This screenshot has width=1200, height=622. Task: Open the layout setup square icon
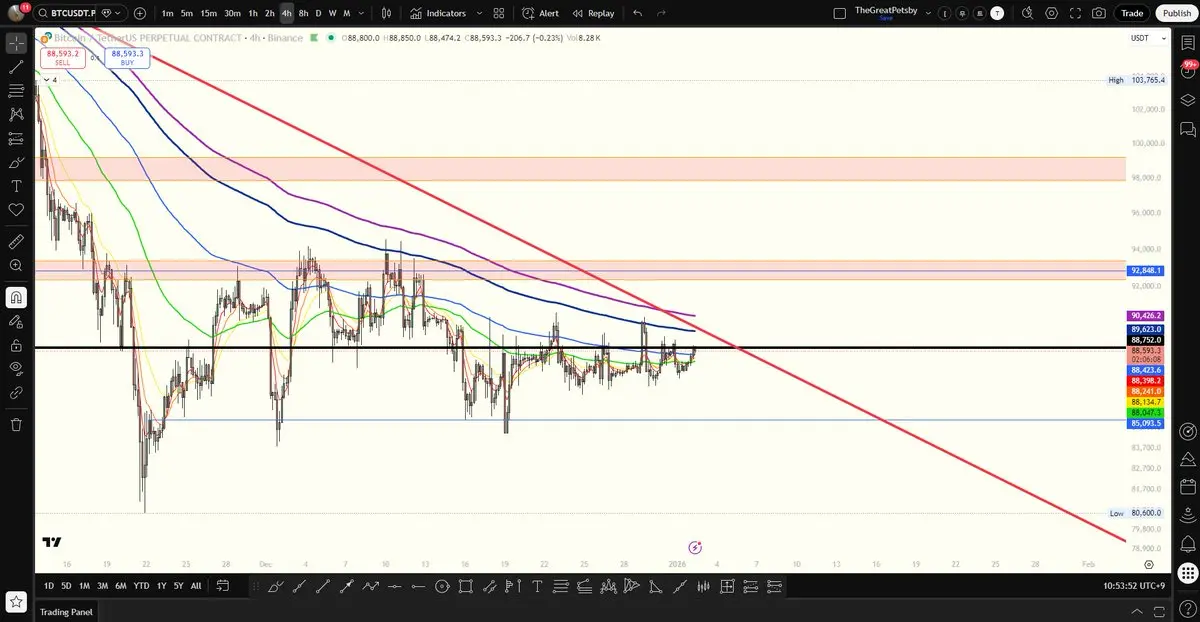(x=840, y=13)
